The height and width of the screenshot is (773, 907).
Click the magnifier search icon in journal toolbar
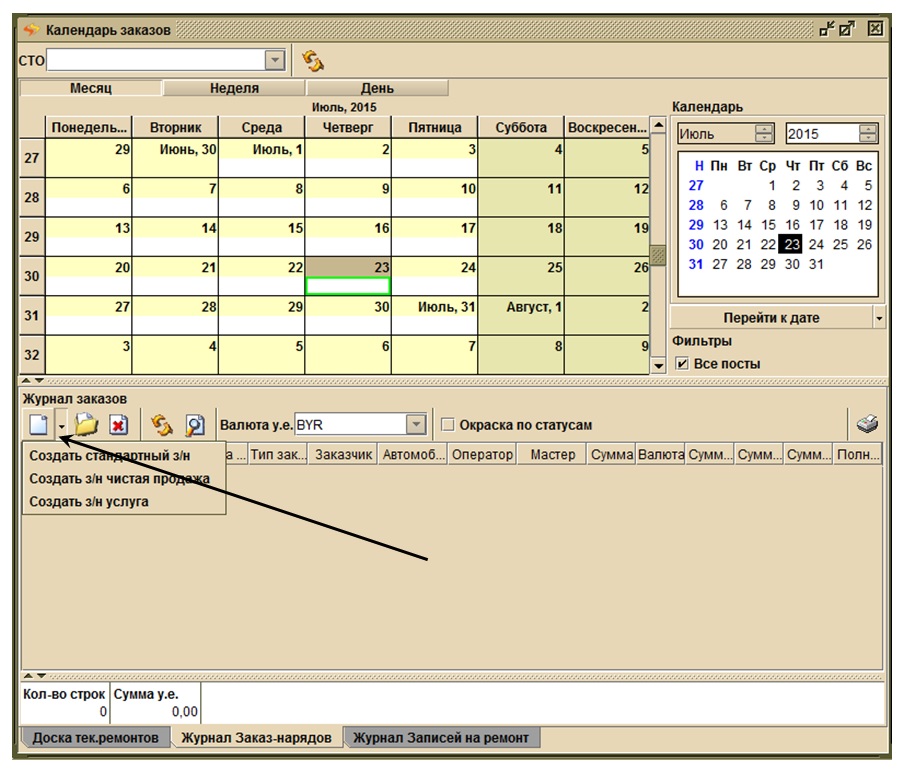[x=195, y=425]
